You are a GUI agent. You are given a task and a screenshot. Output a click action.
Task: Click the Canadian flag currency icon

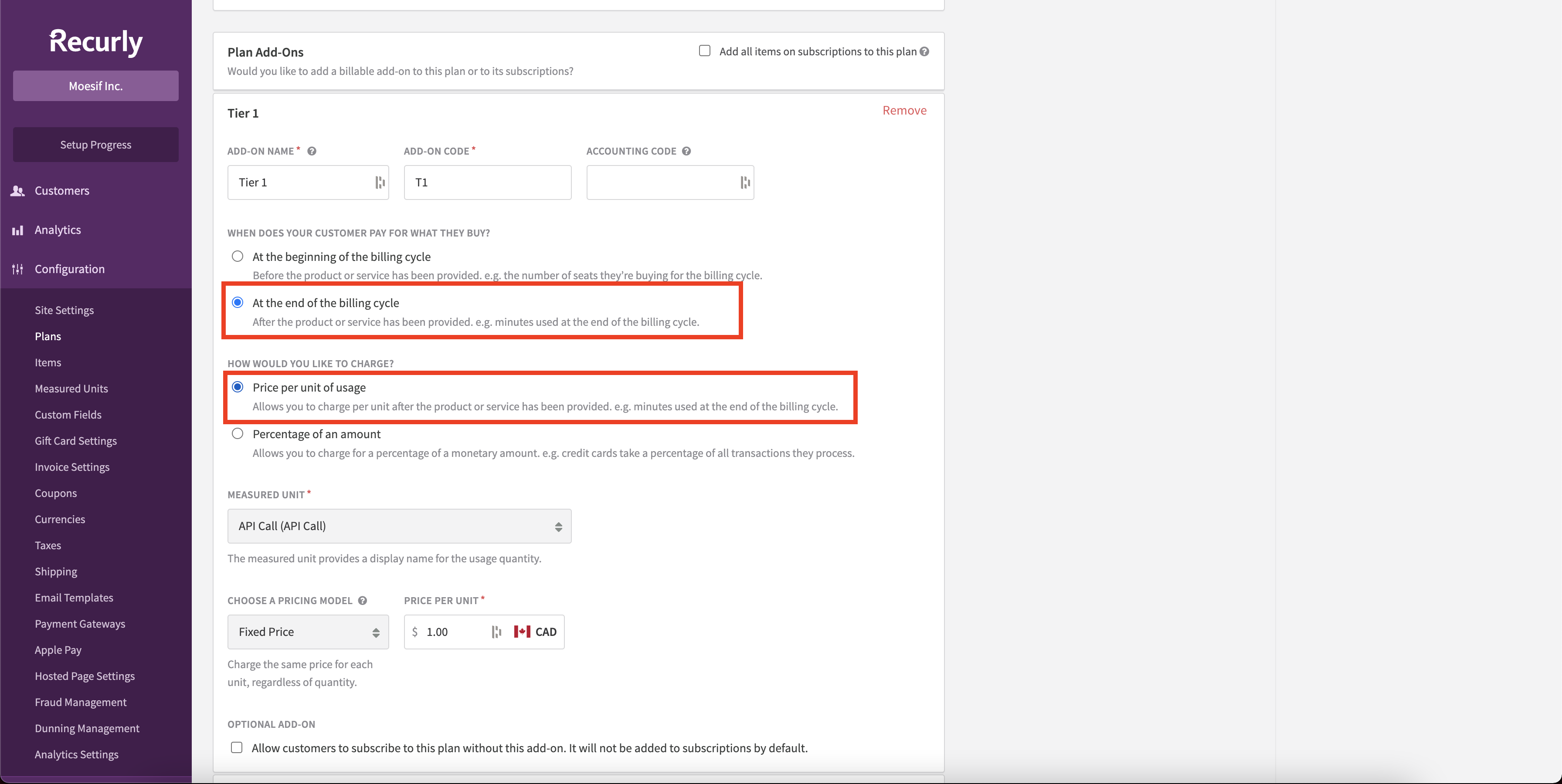522,632
